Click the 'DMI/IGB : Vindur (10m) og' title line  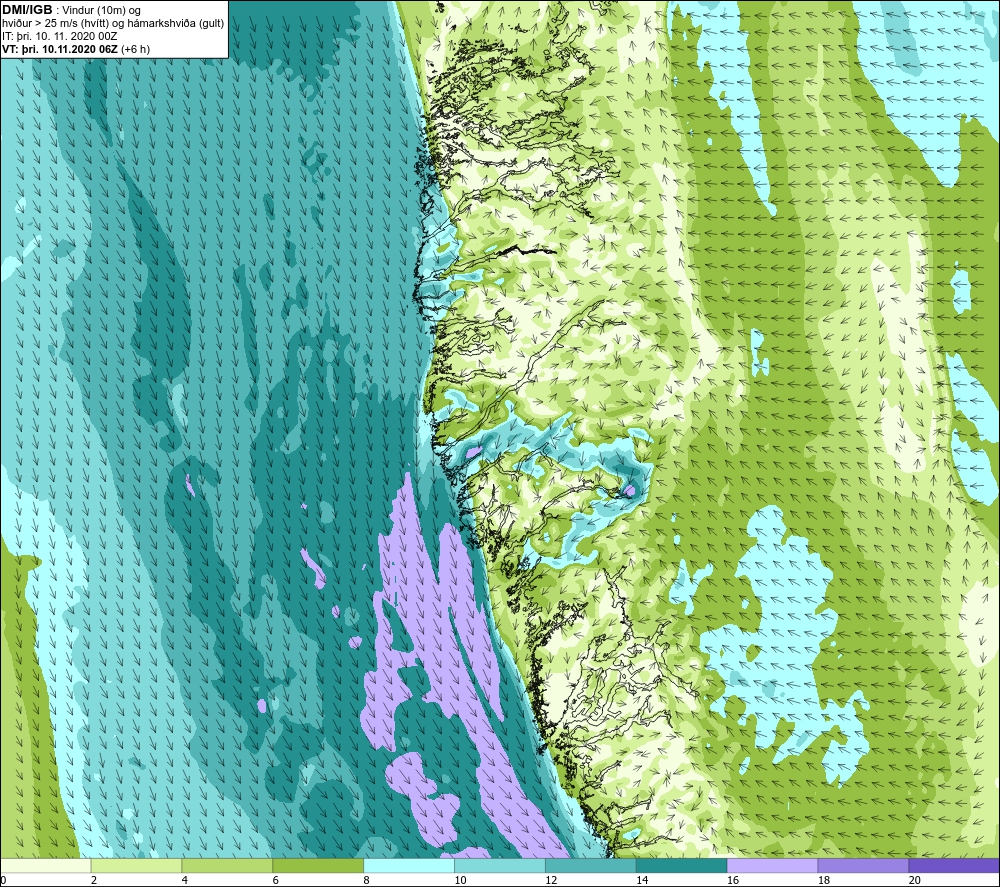click(72, 10)
